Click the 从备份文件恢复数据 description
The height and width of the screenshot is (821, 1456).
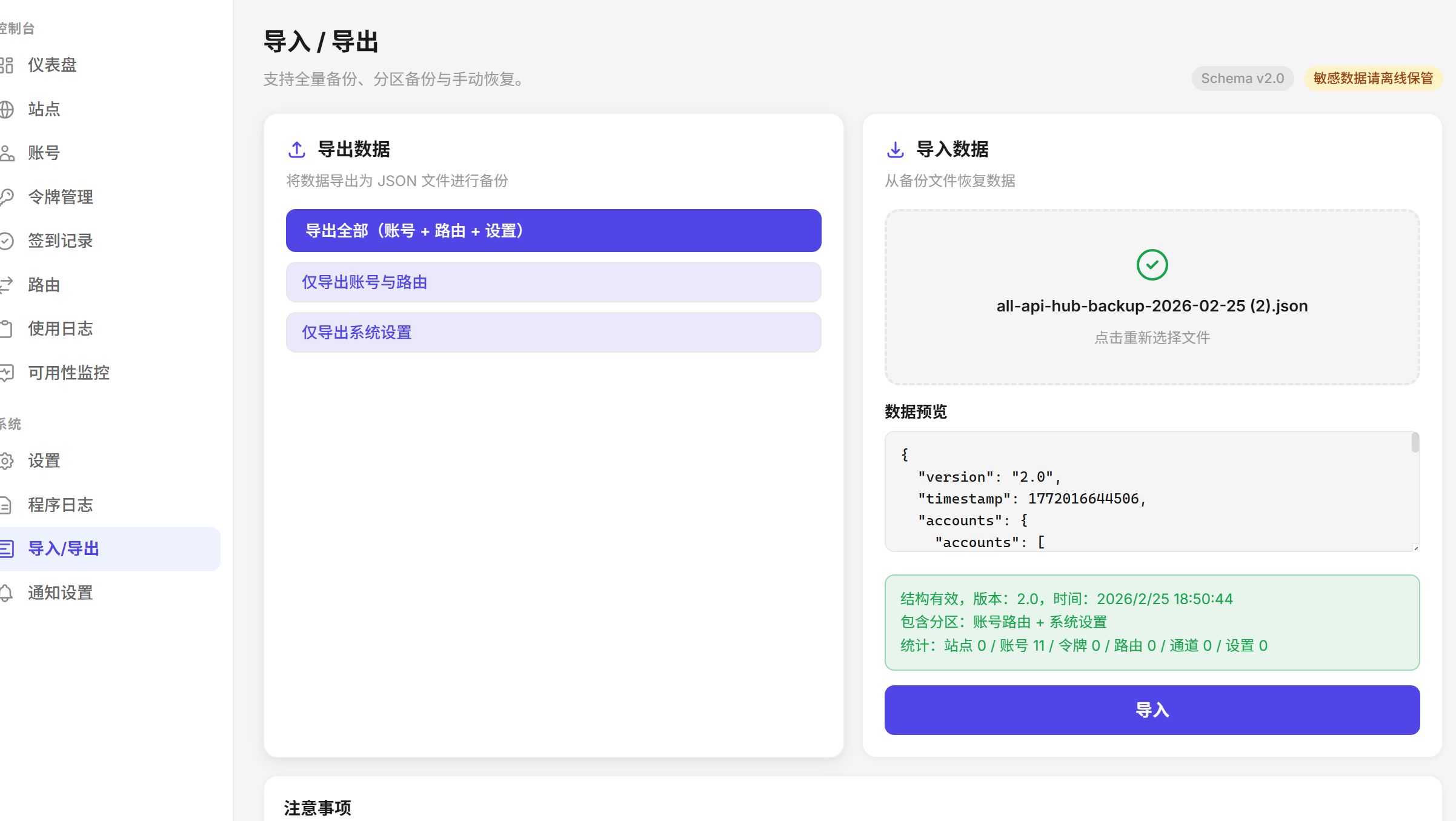pyautogui.click(x=950, y=181)
